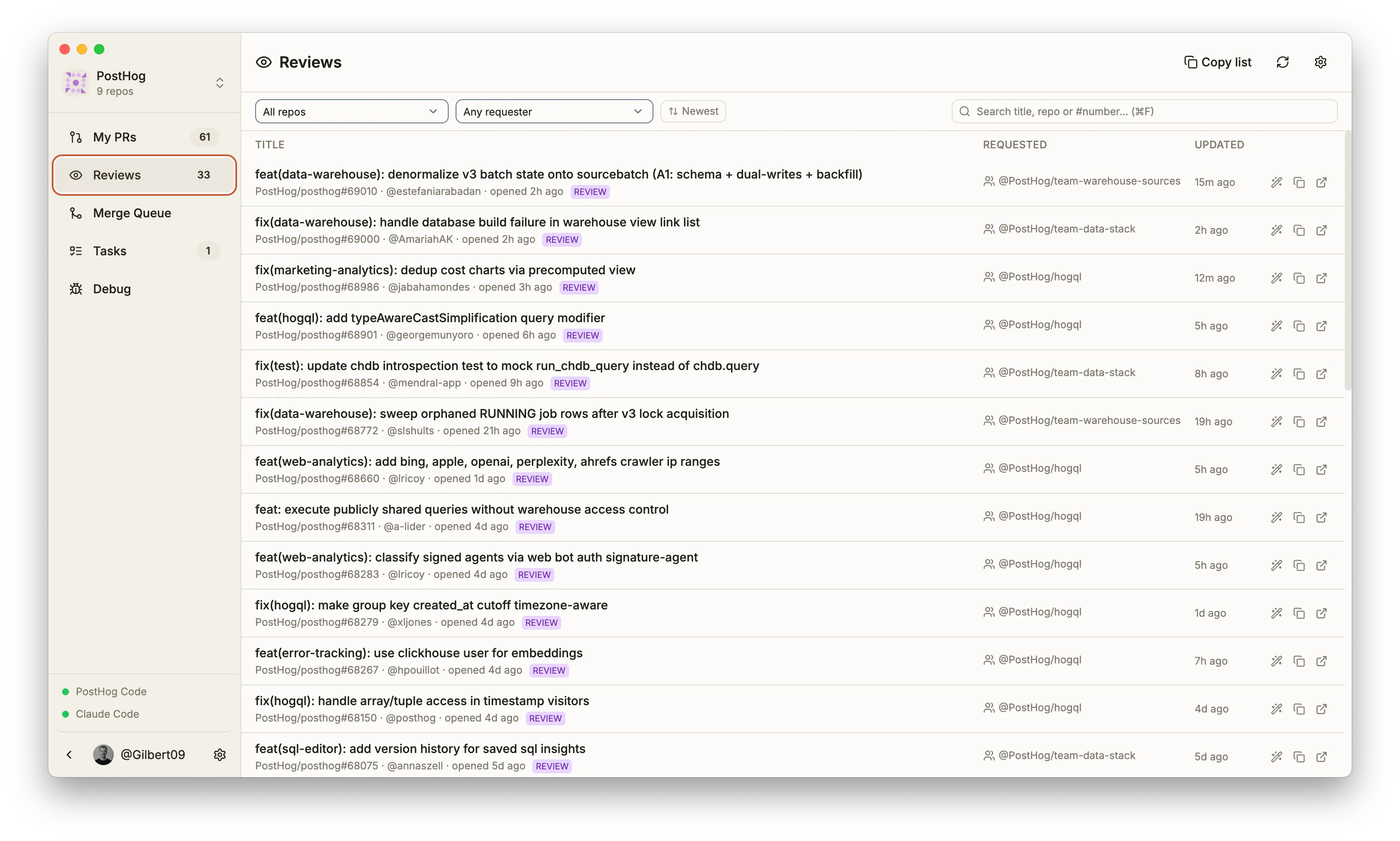External link icon for posthog#68283 row
1400x841 pixels.
[1321, 565]
